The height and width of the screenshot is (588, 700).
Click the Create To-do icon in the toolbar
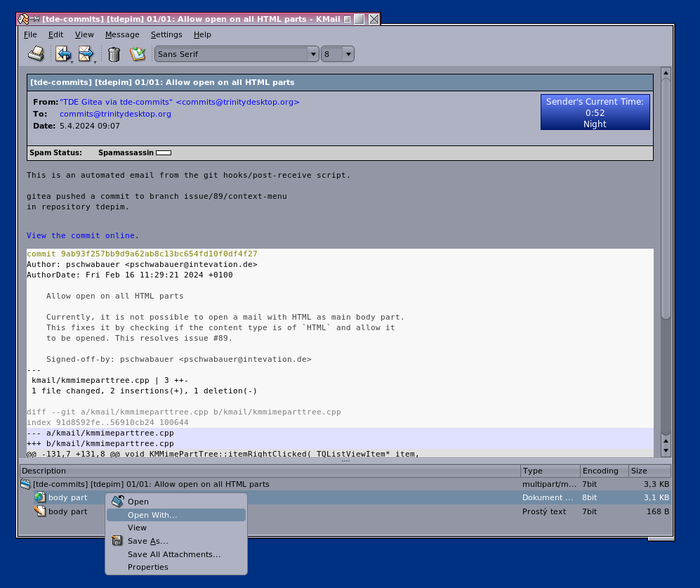pos(138,54)
